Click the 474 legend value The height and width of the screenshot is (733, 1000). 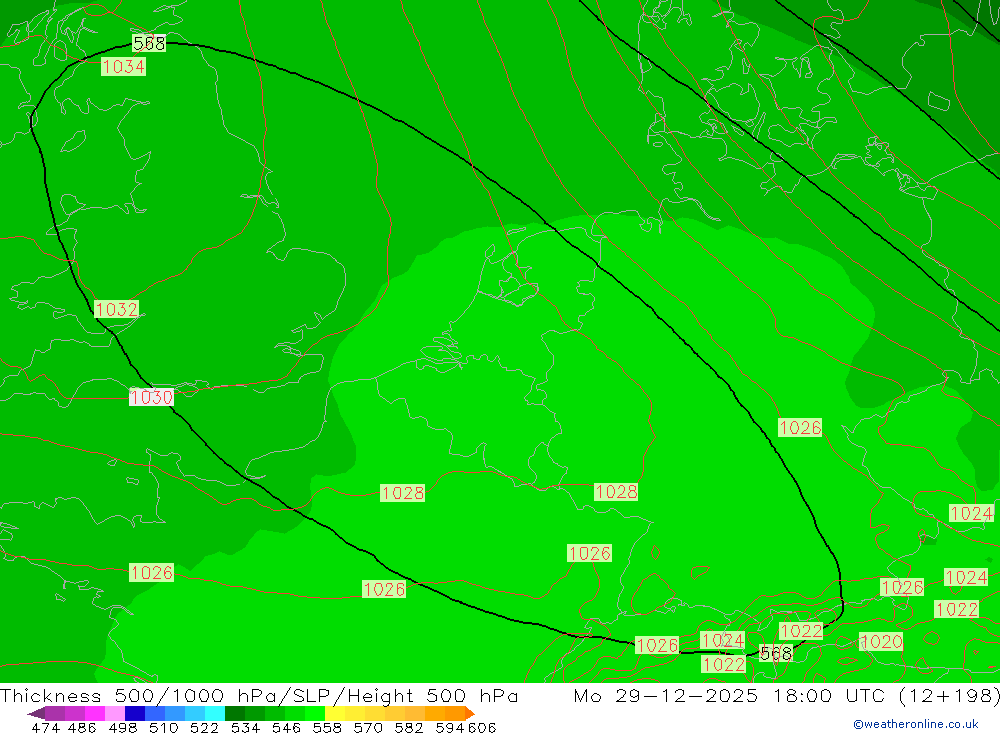coord(45,728)
